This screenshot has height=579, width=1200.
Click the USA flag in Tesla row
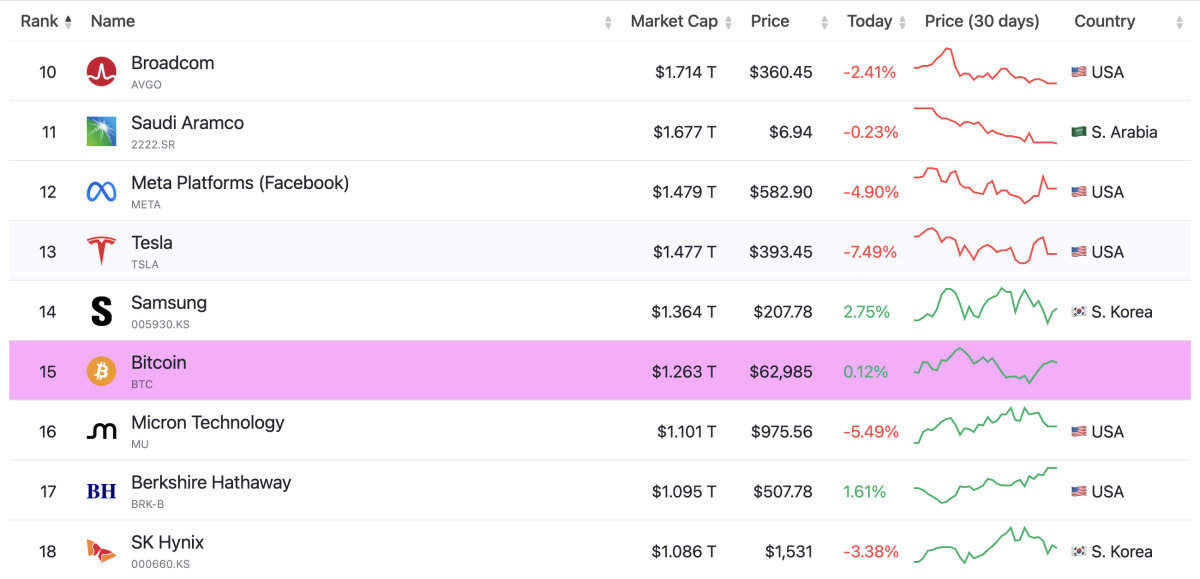click(x=1079, y=252)
